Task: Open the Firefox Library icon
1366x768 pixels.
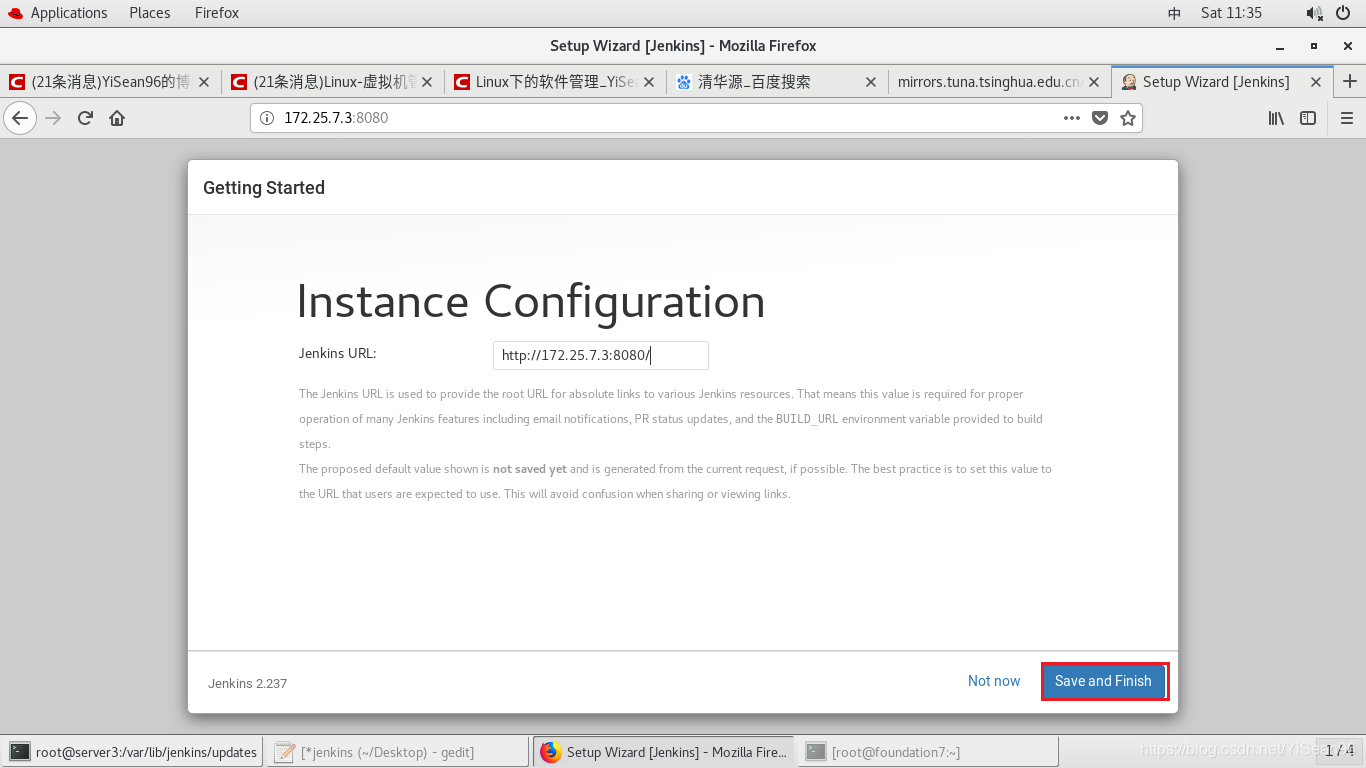Action: tap(1276, 118)
